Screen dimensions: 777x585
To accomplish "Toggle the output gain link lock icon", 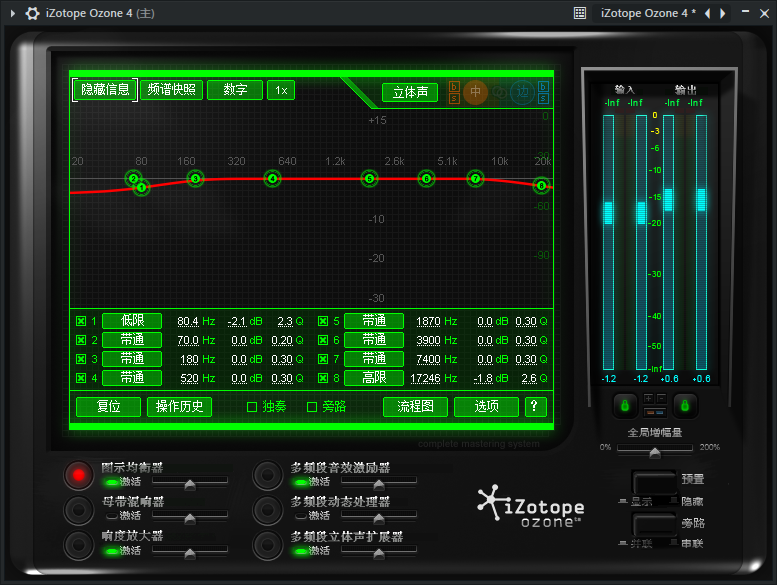I will (x=685, y=406).
